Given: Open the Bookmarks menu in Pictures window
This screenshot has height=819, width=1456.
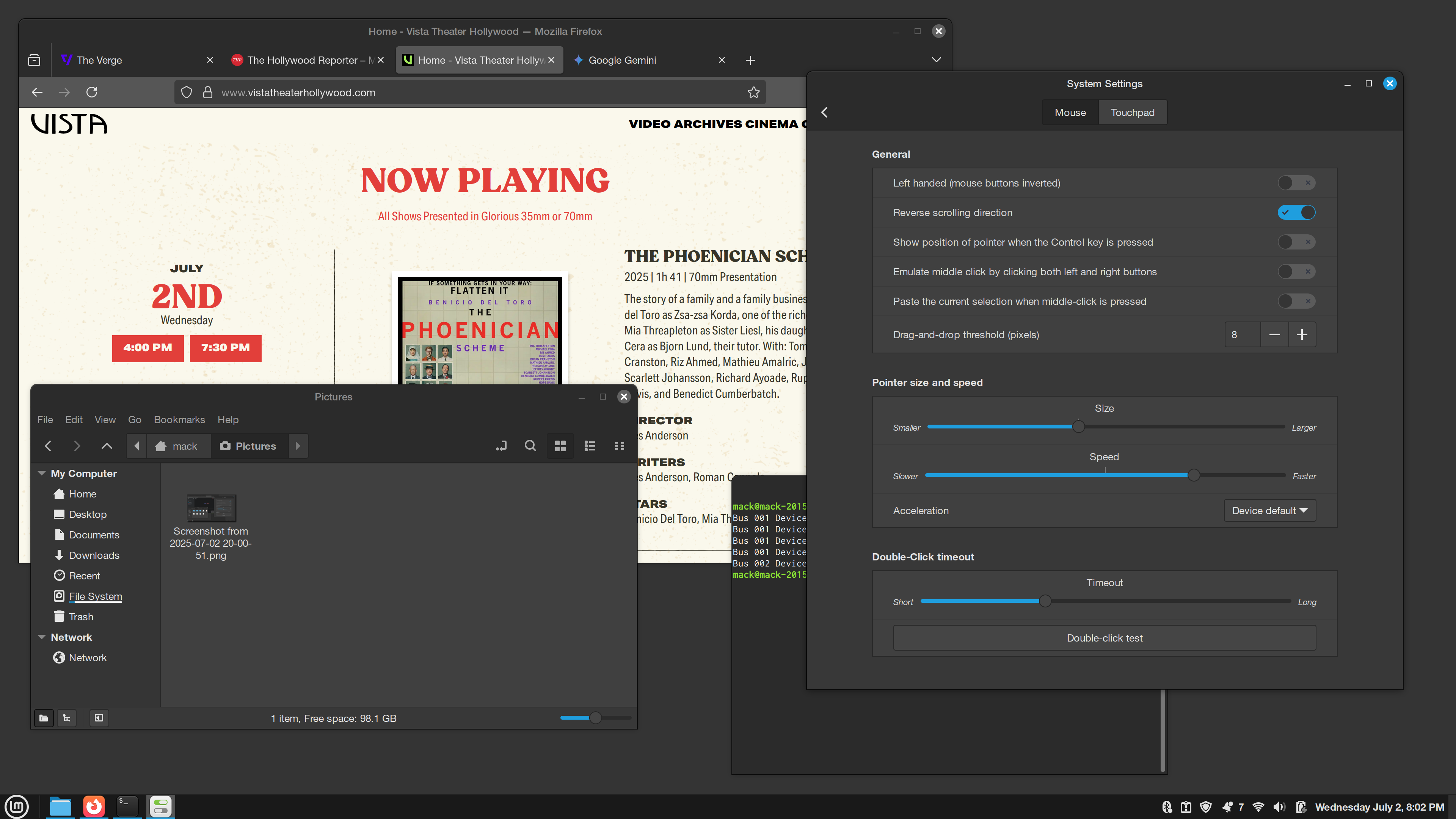Looking at the screenshot, I should tap(179, 419).
